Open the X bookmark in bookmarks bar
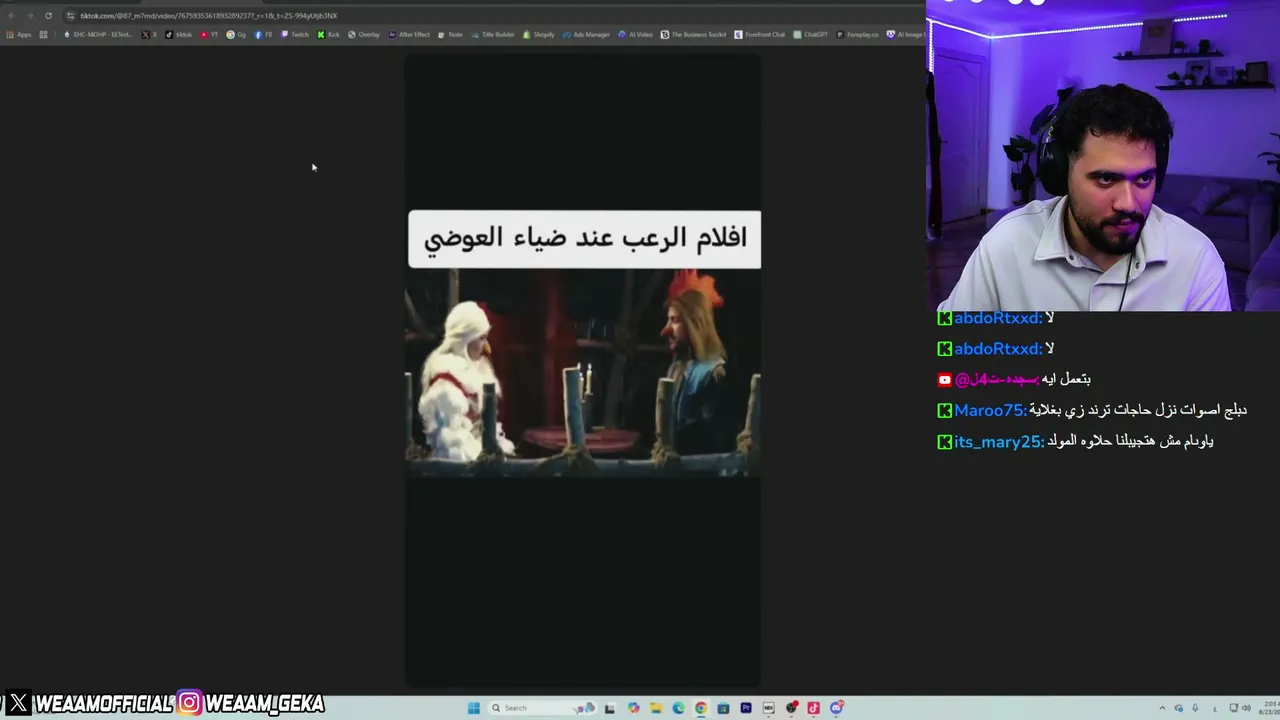 pyautogui.click(x=149, y=35)
